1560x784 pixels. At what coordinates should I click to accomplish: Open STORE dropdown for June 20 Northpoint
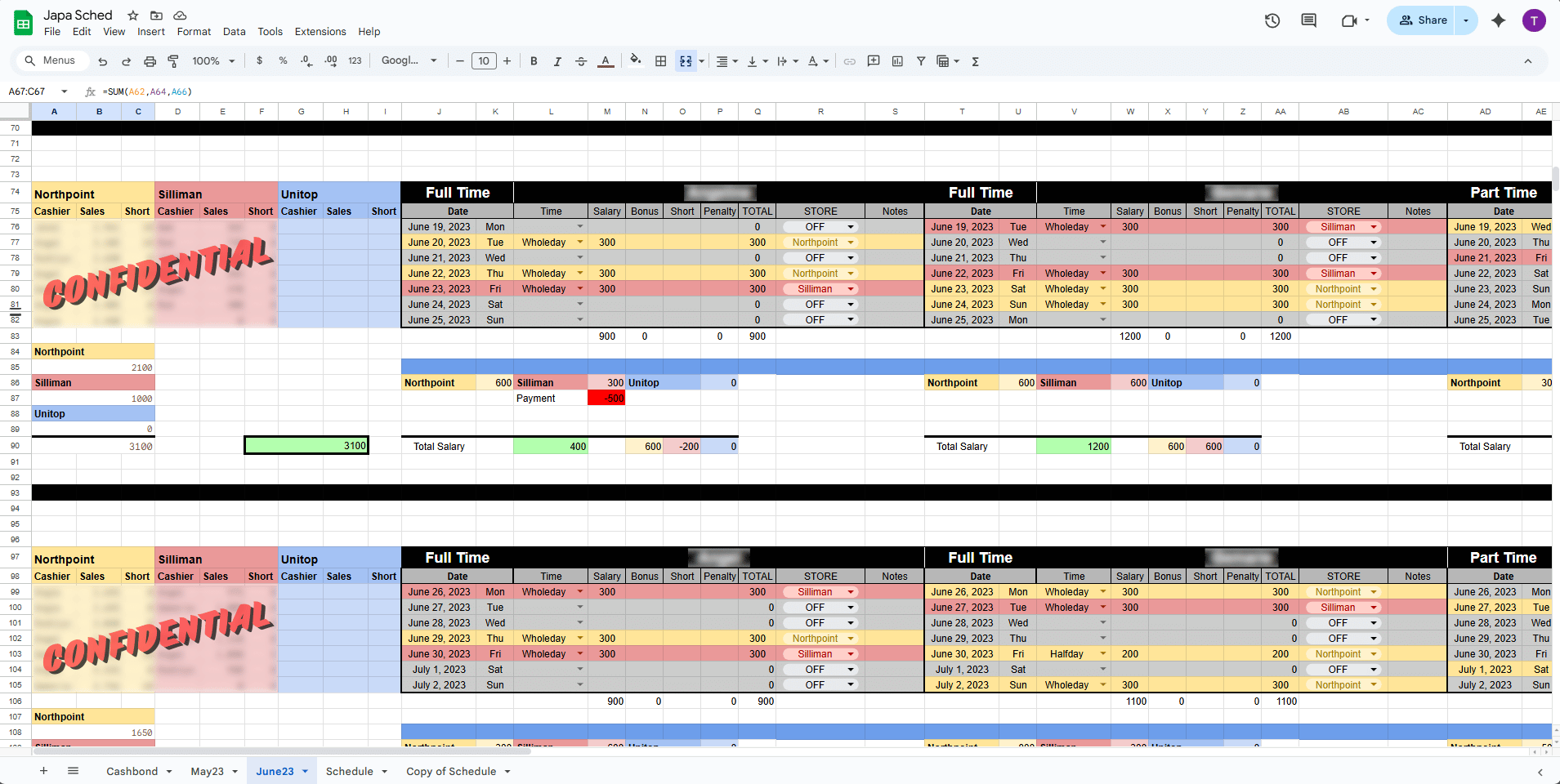pos(851,243)
